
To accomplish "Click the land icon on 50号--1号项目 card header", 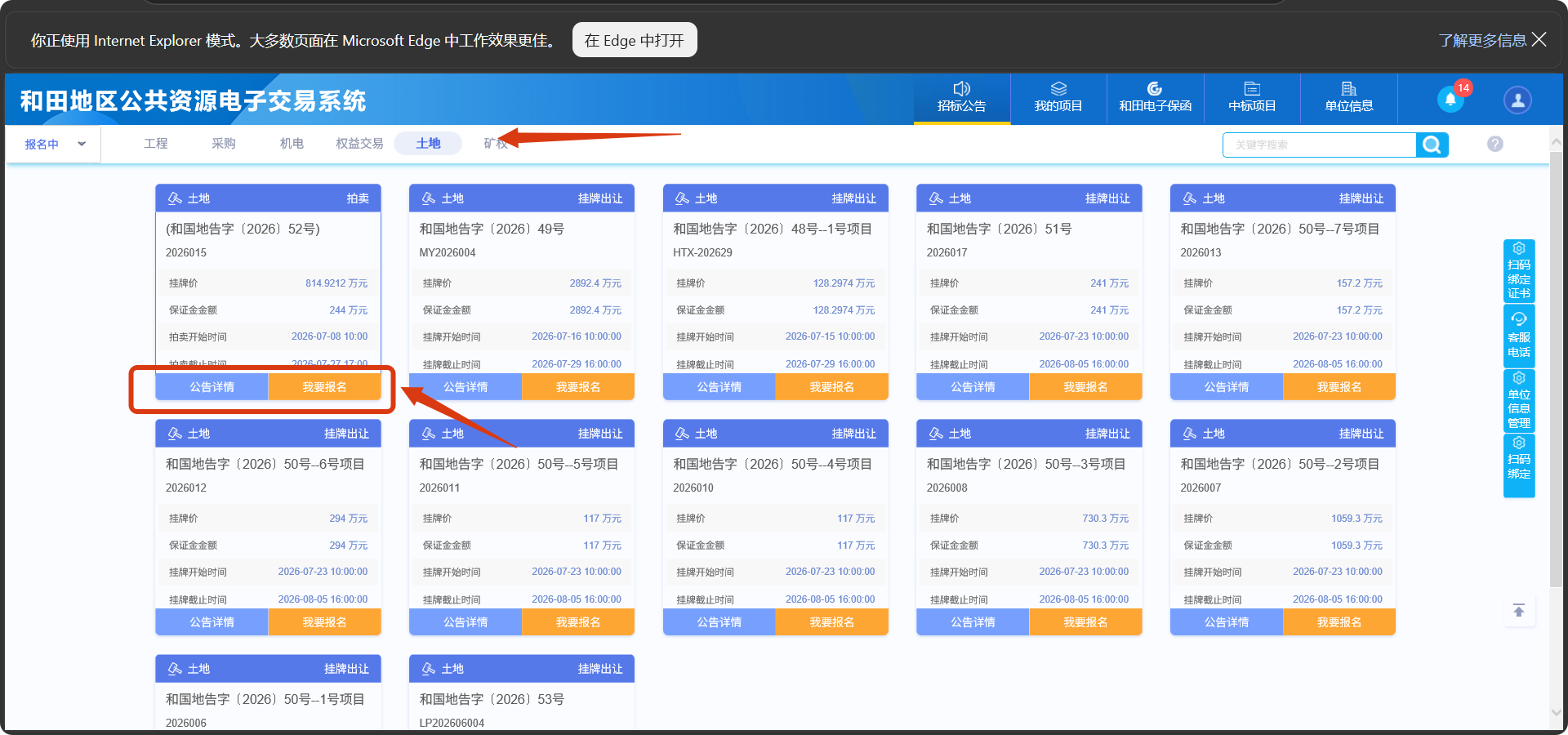I will [x=175, y=669].
